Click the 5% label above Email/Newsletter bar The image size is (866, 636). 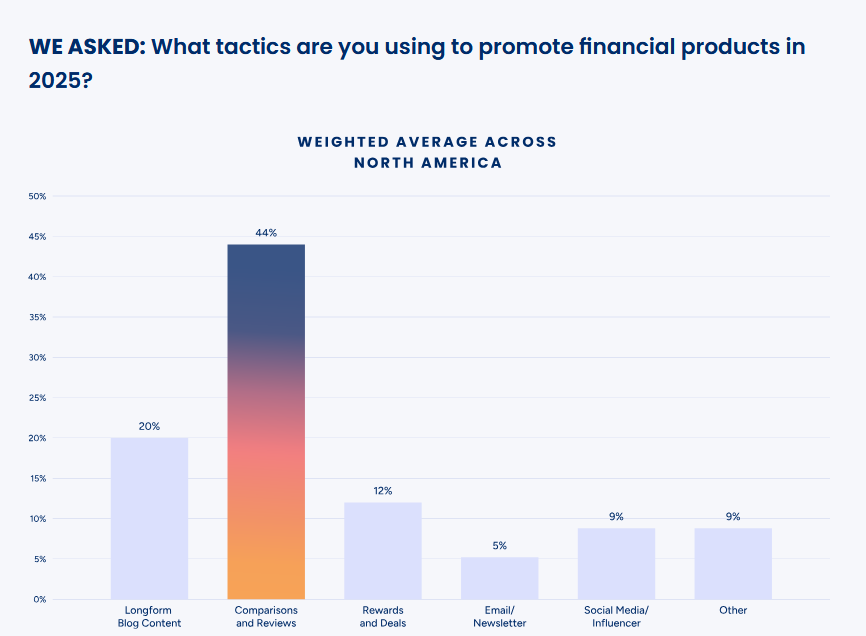pyautogui.click(x=499, y=546)
